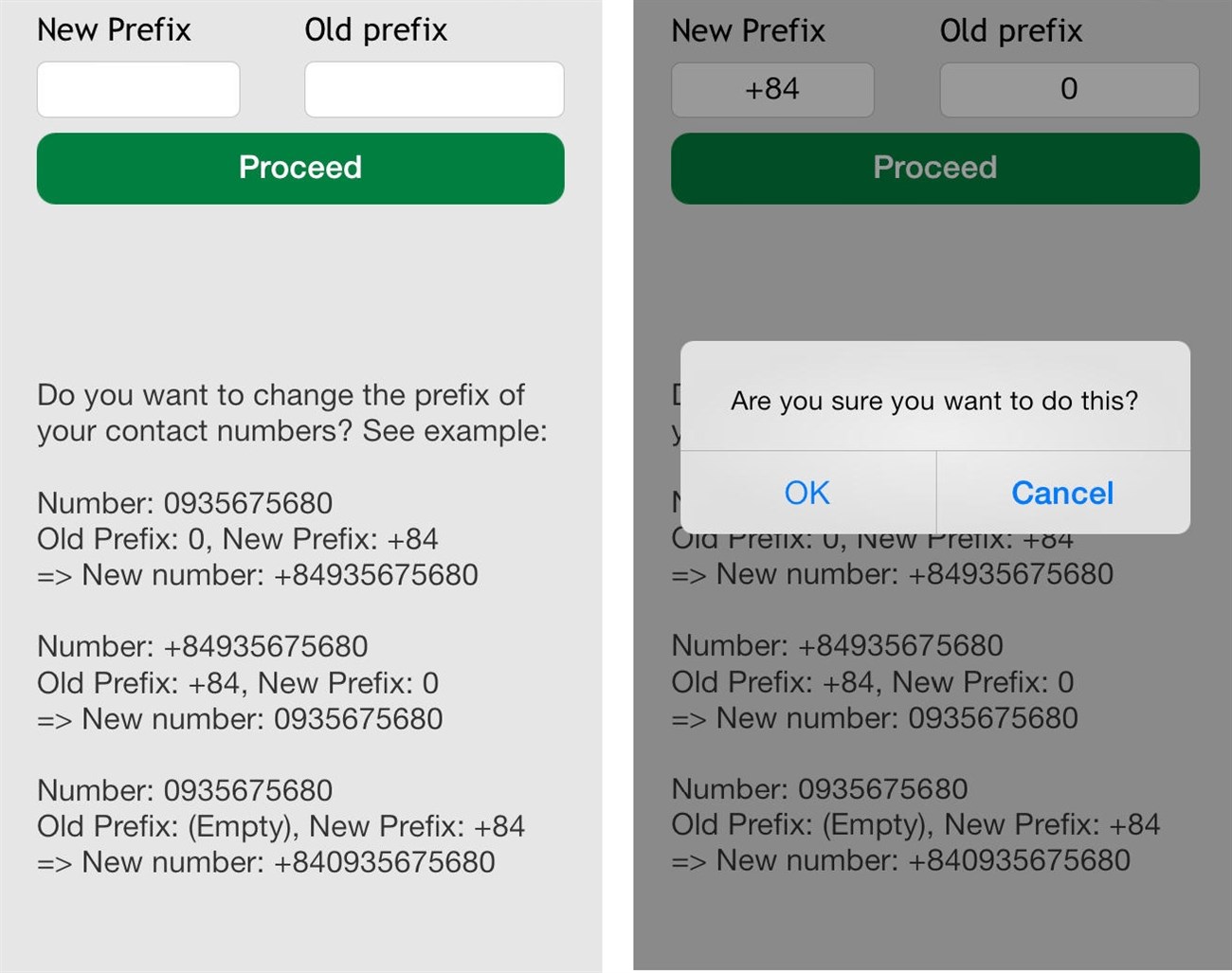Click the empty Old prefix input field

(x=434, y=90)
